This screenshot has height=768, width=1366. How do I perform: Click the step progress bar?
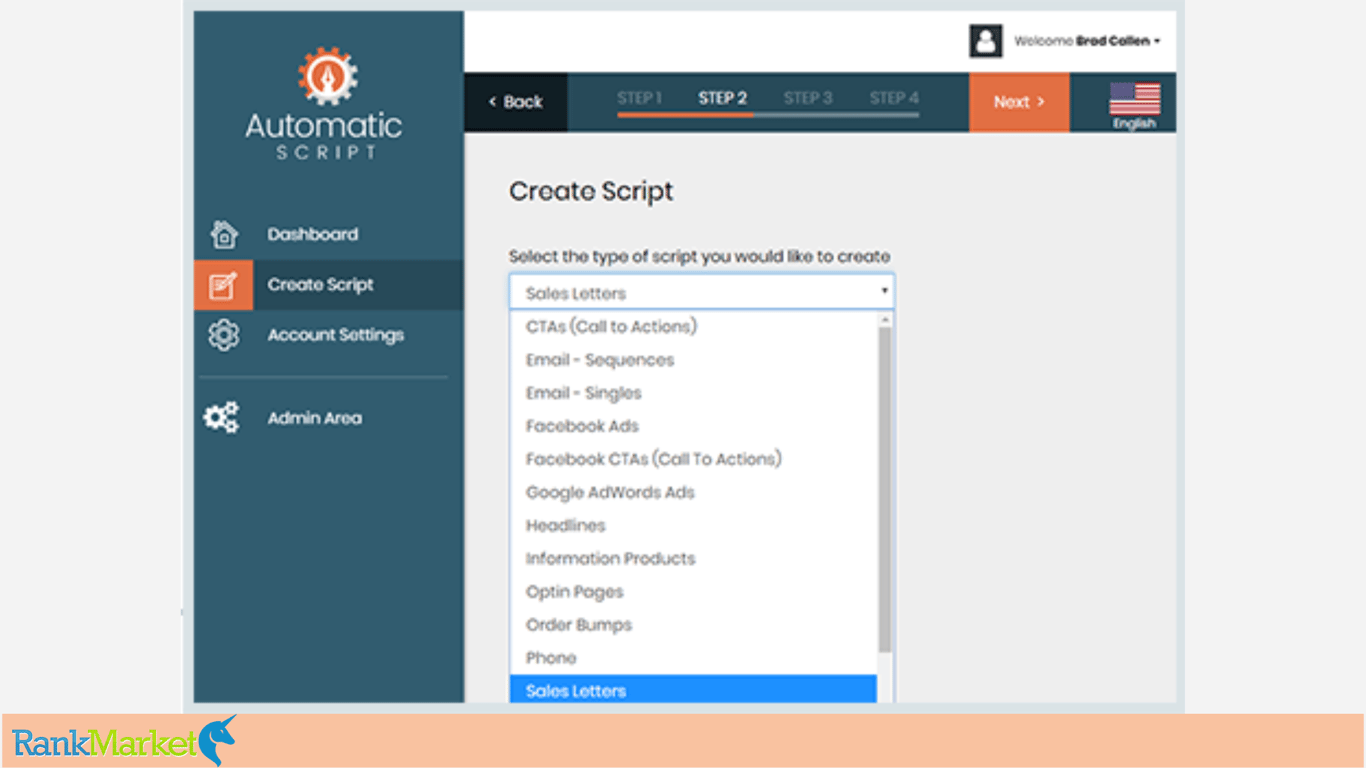(x=768, y=115)
